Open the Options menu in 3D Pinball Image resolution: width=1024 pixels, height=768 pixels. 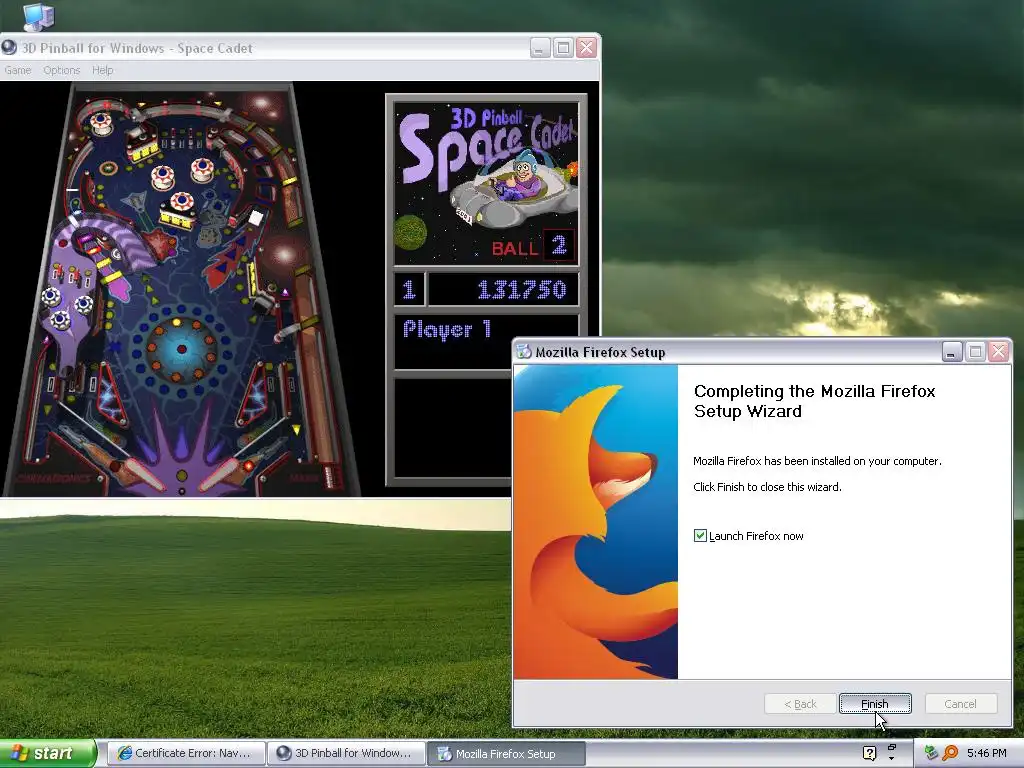61,70
